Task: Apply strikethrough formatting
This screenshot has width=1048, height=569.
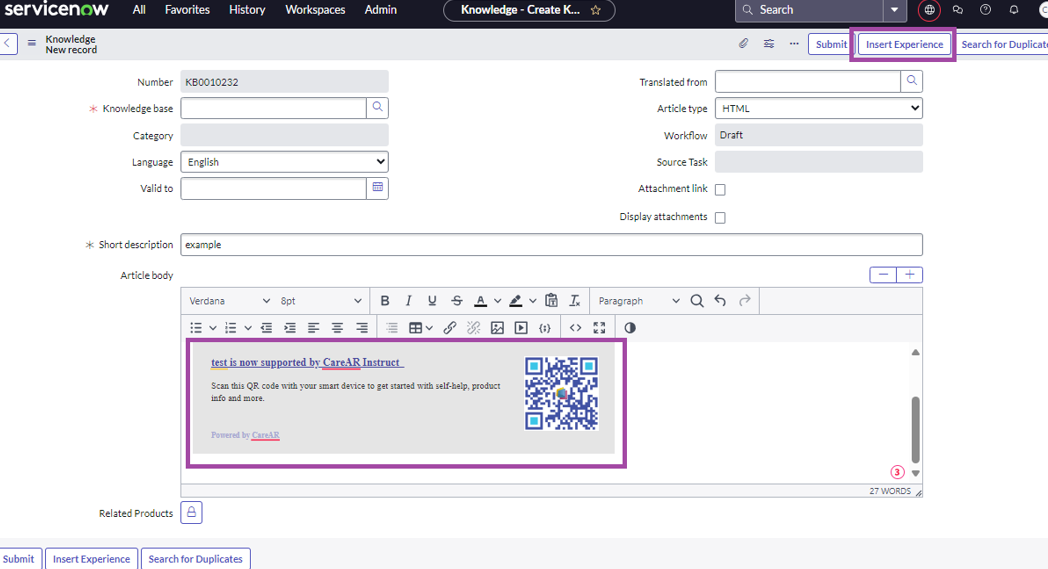Action: pos(456,301)
